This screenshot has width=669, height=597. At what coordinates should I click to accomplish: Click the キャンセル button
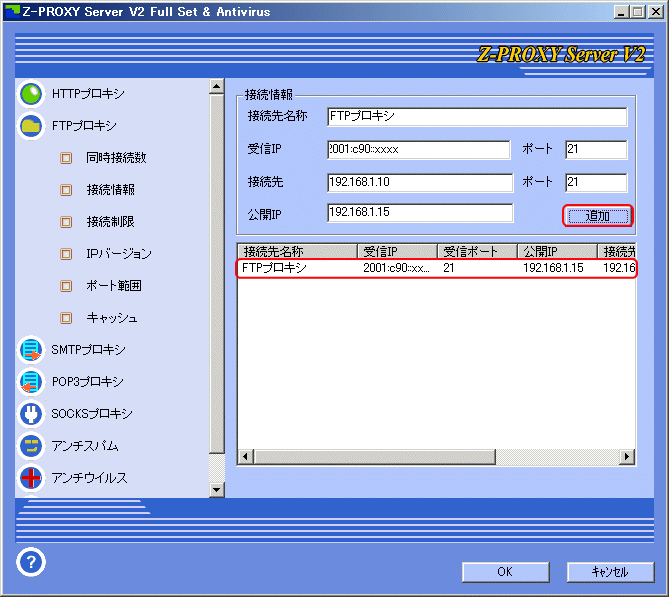point(610,572)
